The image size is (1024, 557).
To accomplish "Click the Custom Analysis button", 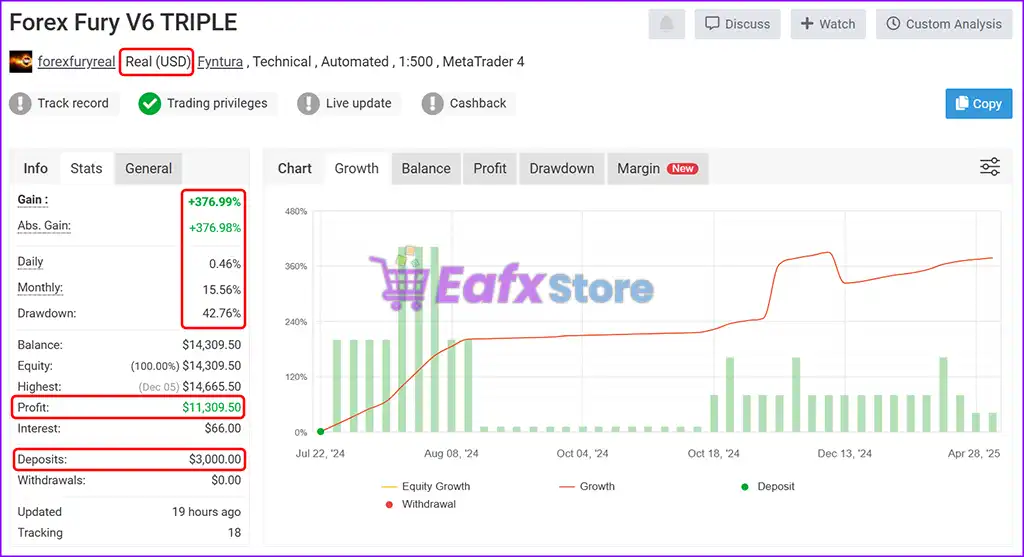I will click(943, 24).
